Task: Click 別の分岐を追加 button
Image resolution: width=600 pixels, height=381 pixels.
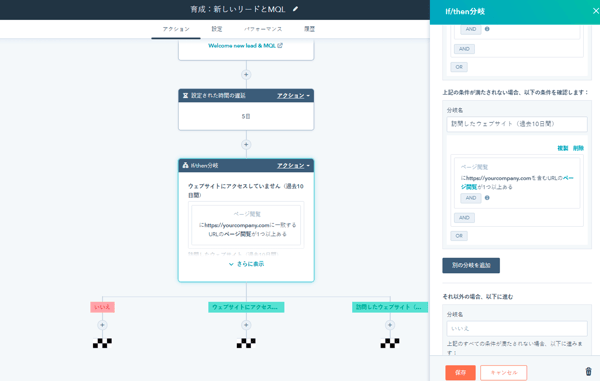Action: (x=471, y=265)
